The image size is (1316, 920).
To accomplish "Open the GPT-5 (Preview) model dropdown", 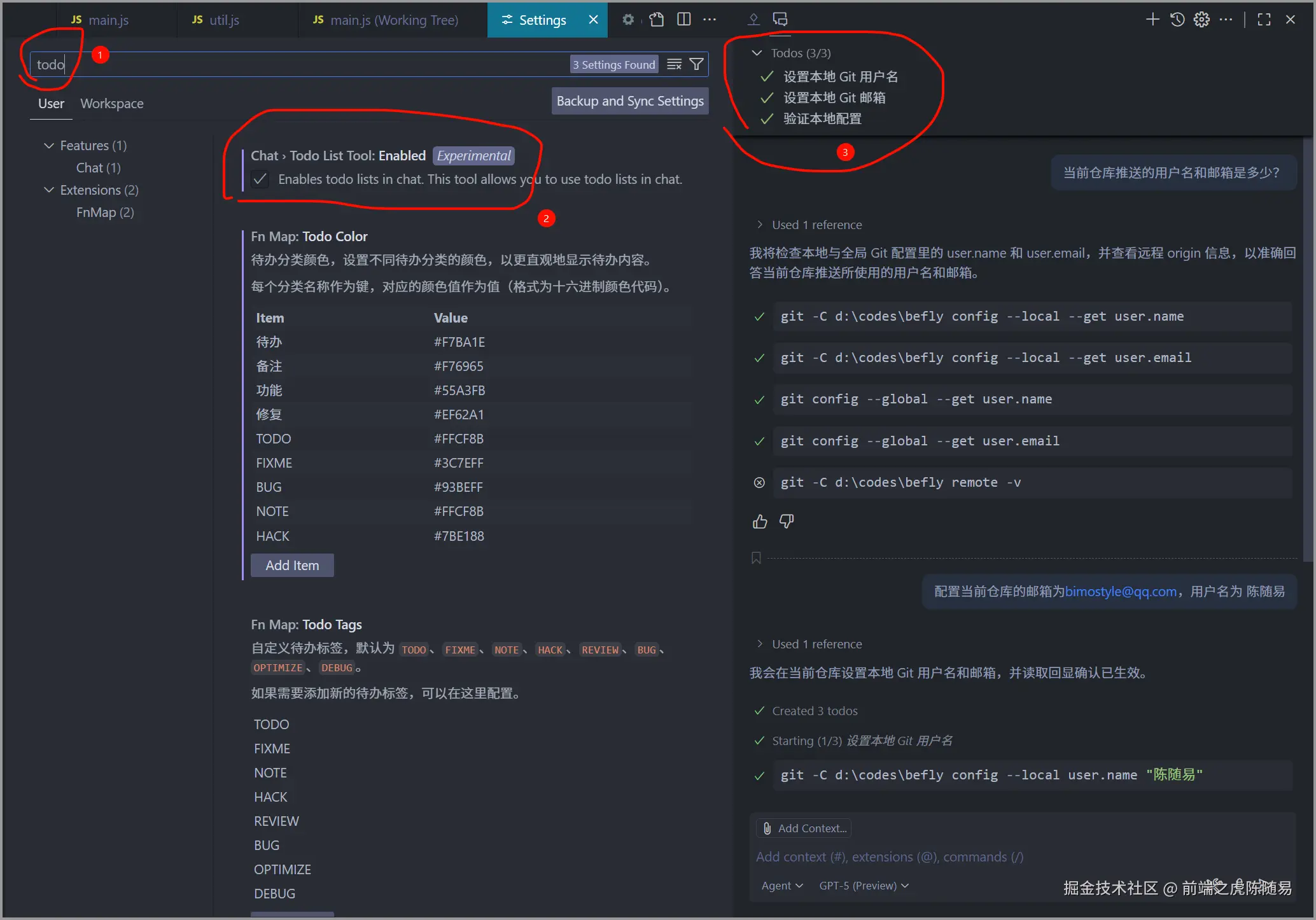I will coord(863,885).
